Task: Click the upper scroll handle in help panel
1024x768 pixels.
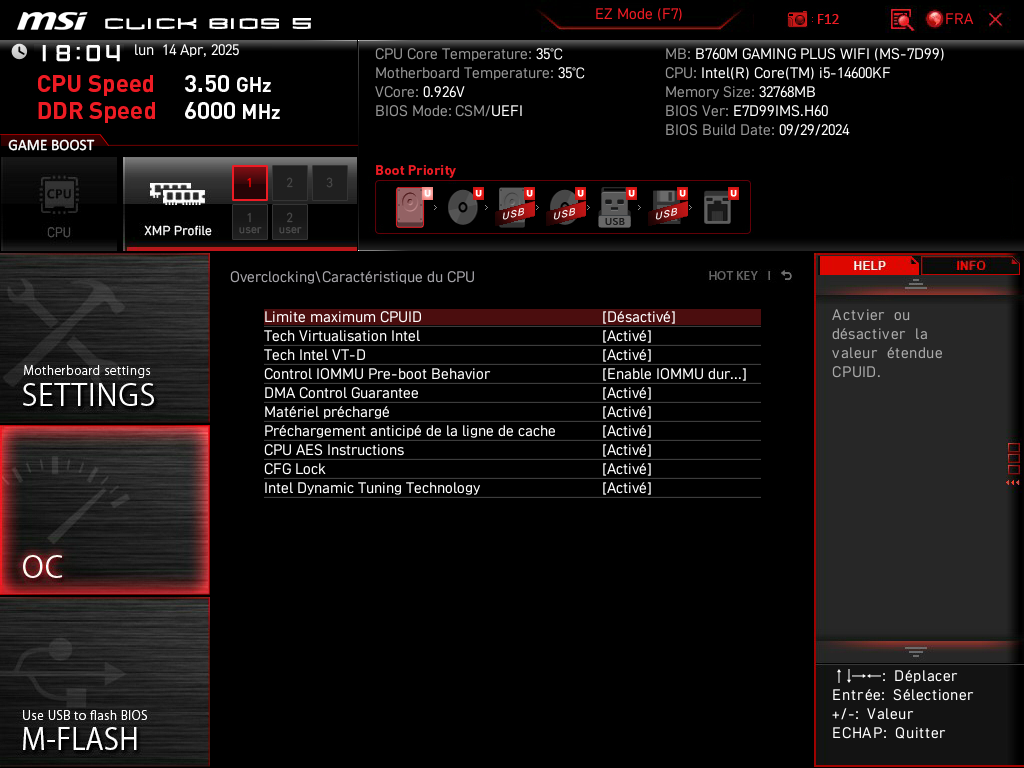Action: click(x=916, y=283)
